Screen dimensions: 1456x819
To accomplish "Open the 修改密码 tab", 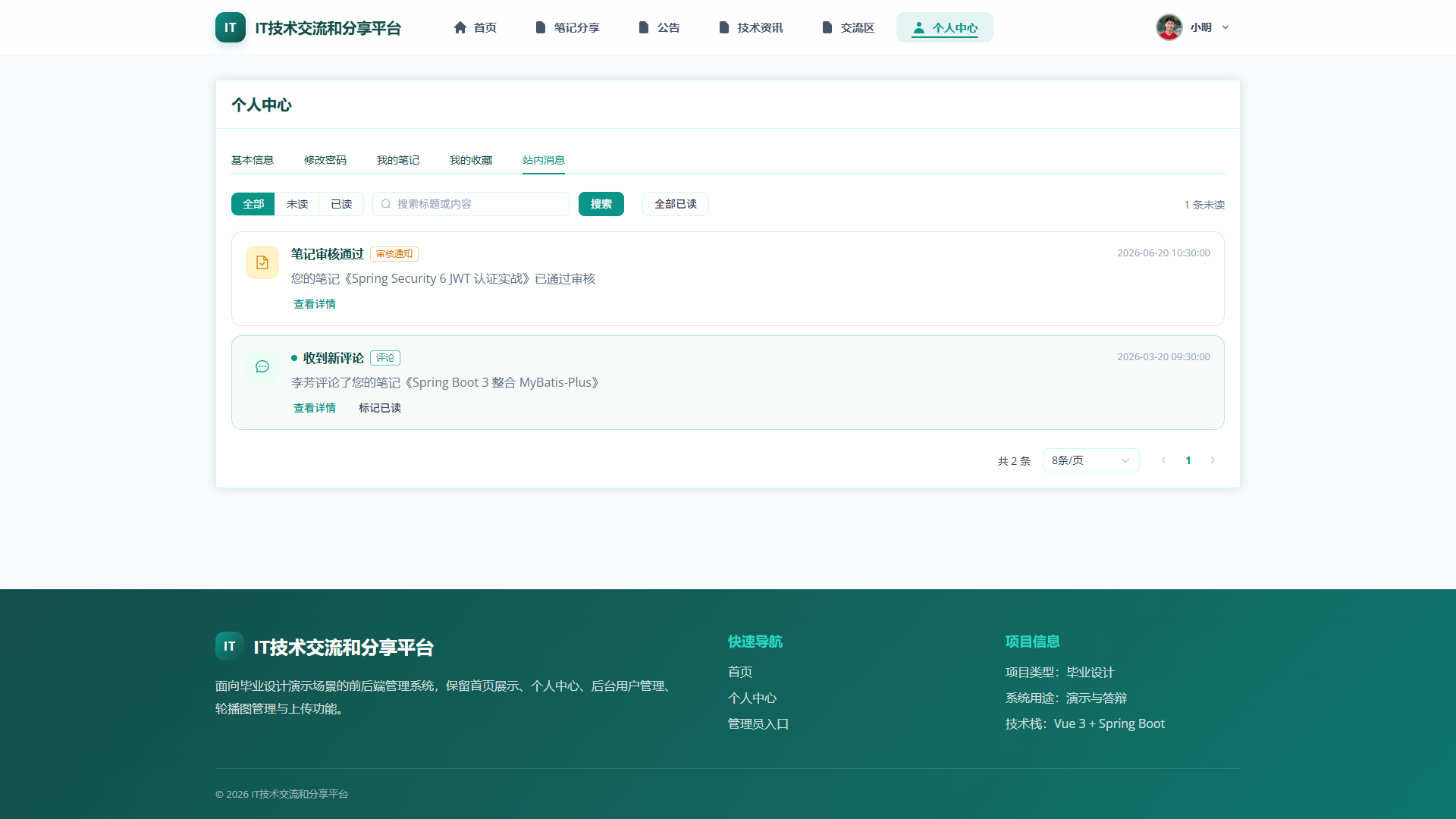I will click(325, 160).
